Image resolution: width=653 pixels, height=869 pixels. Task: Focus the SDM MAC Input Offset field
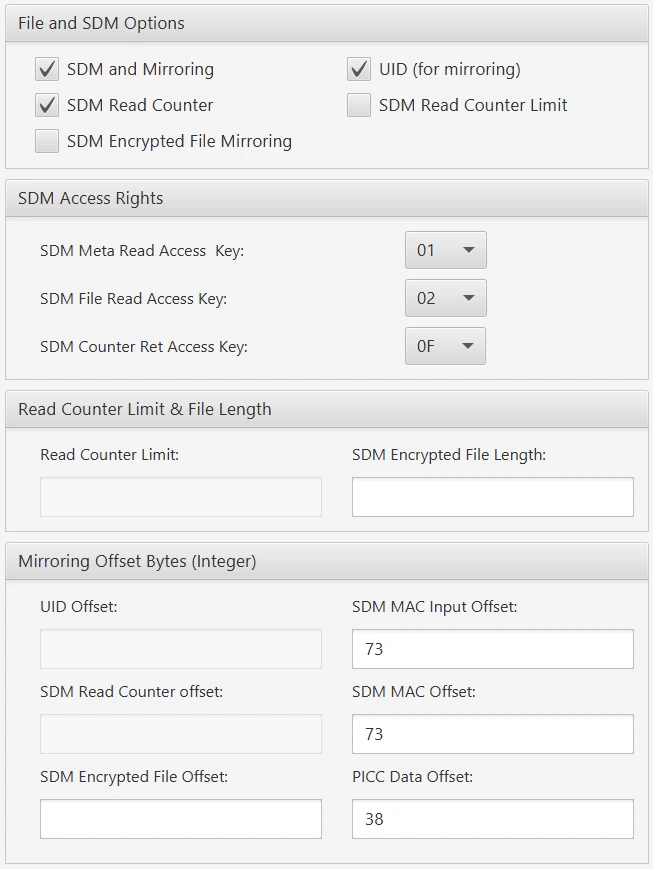[492, 649]
